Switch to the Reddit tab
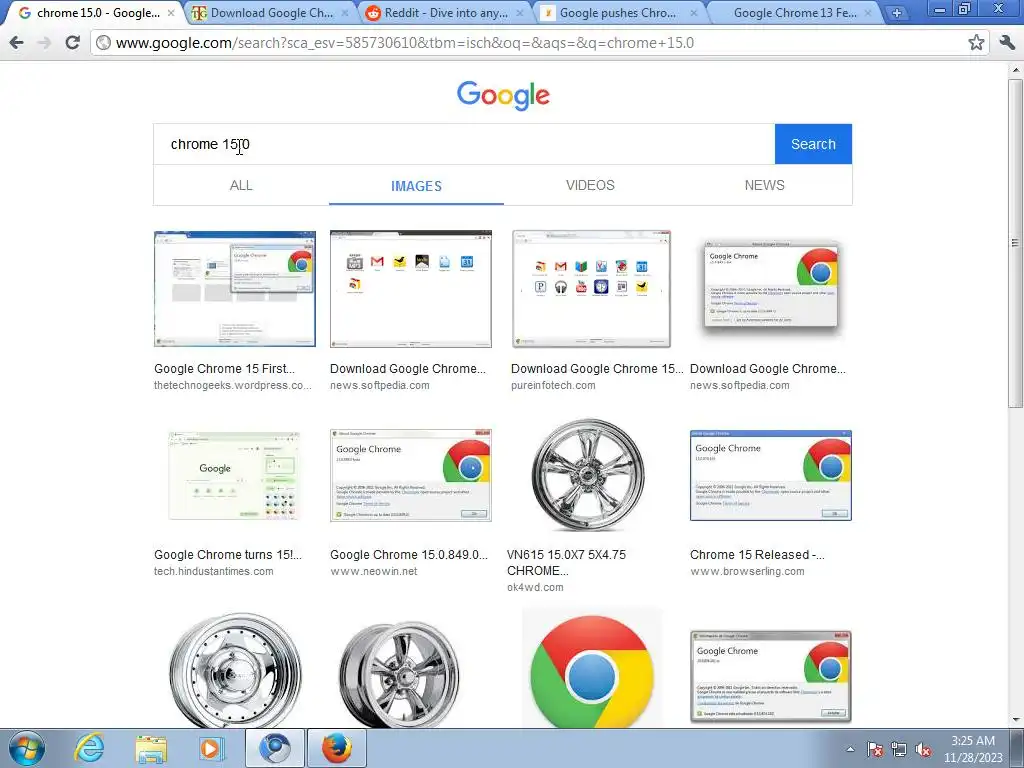The height and width of the screenshot is (768, 1024). click(445, 12)
